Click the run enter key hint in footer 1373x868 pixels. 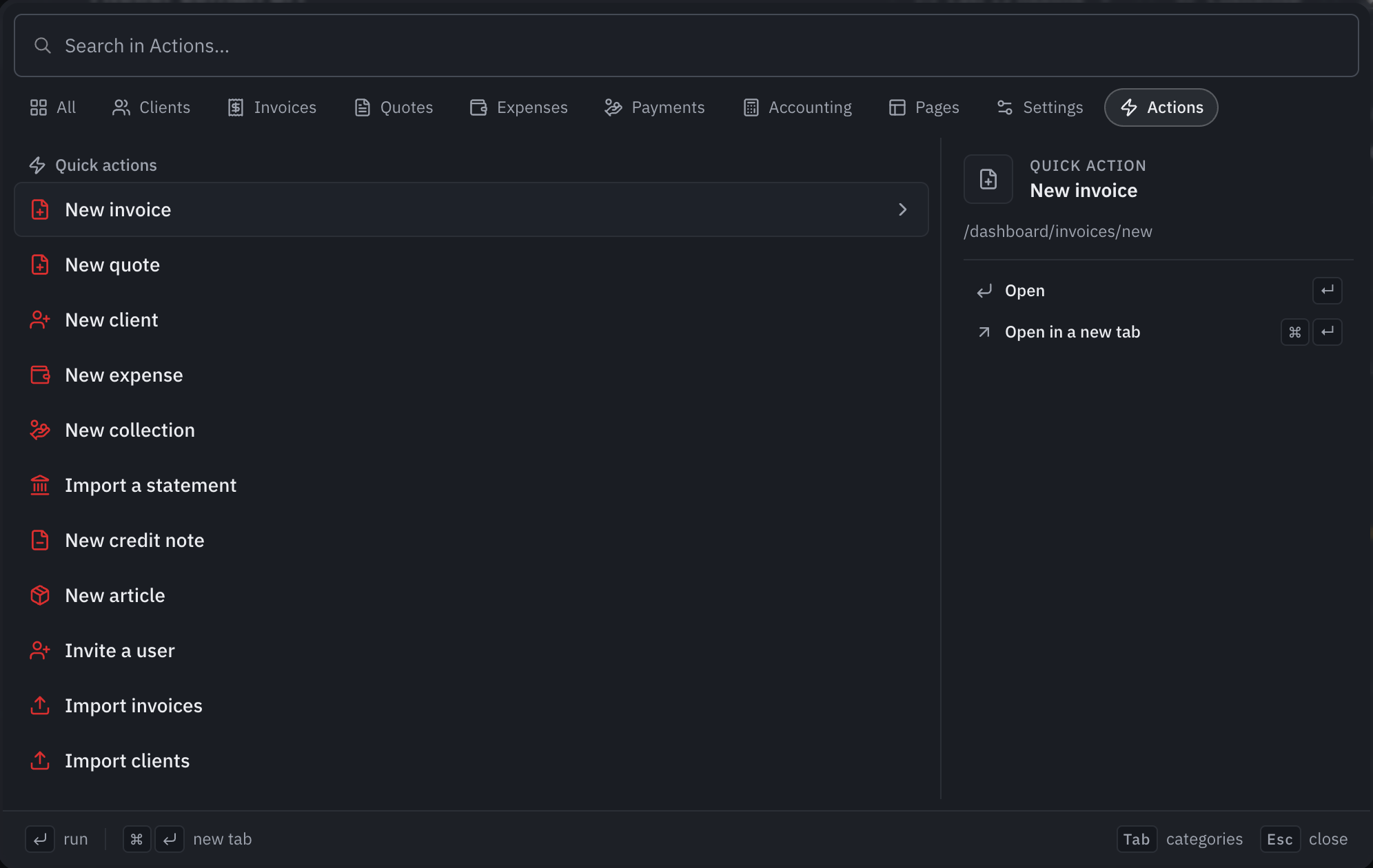tap(40, 839)
